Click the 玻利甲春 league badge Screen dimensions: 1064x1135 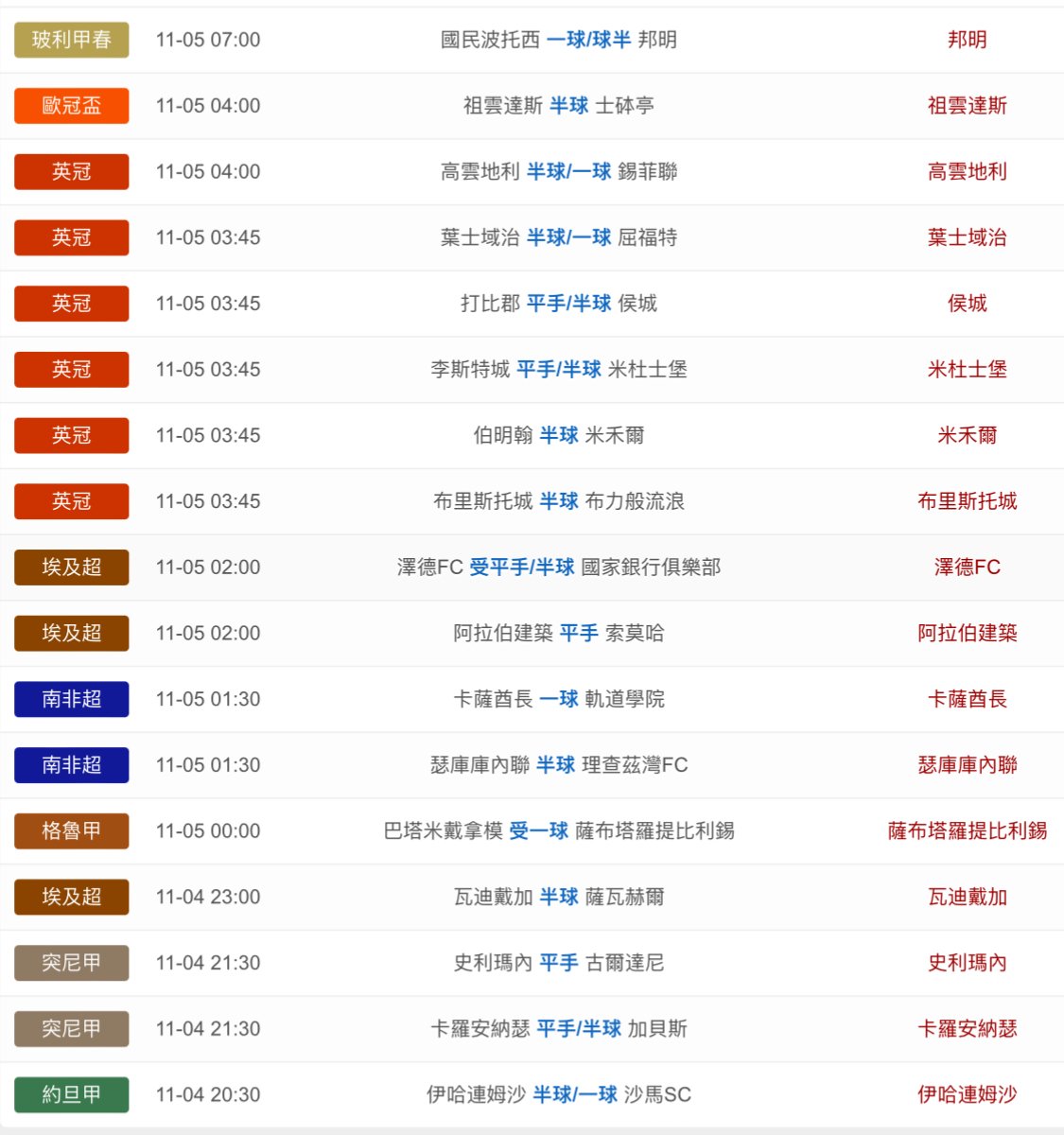coord(71,40)
